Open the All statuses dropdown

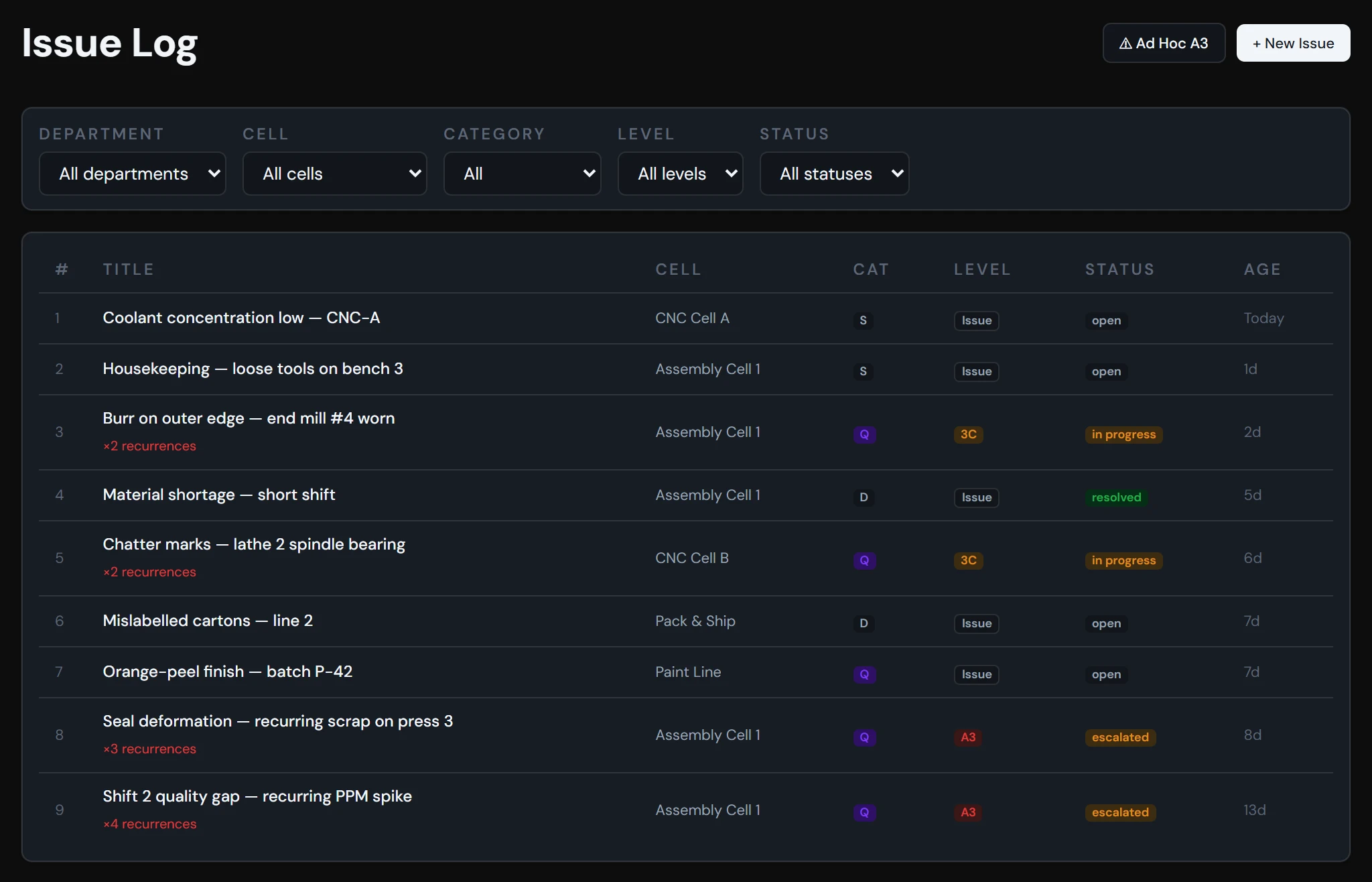pos(834,174)
